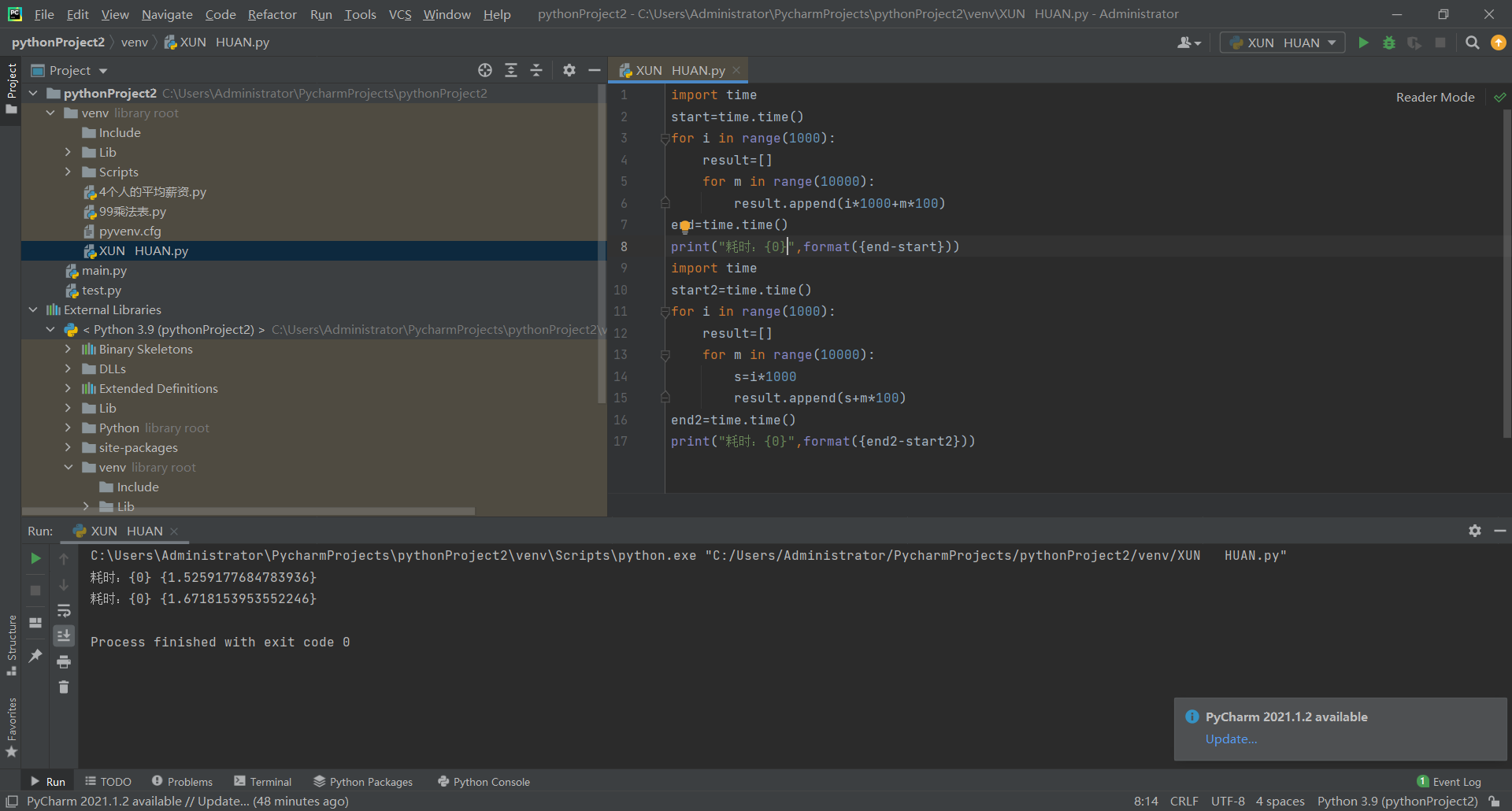Pin the Run tab
Image resolution: width=1512 pixels, height=811 pixels.
coord(35,655)
